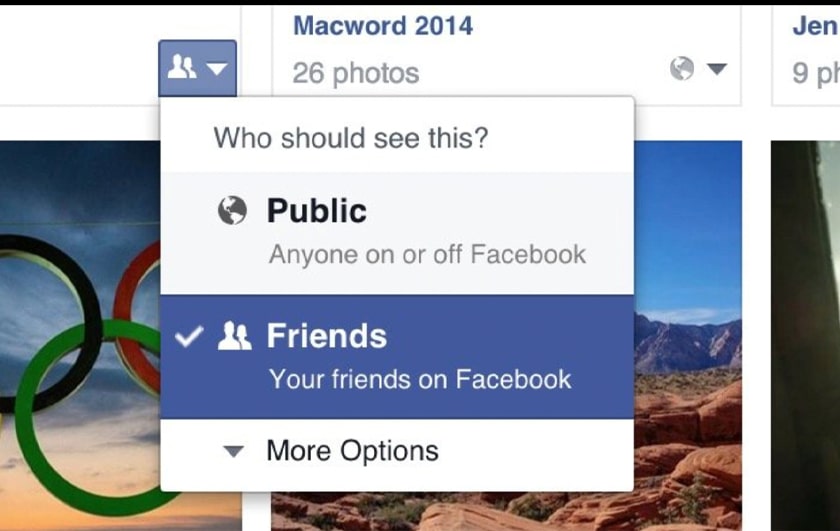Click the friends icon in Friends option
Image resolution: width=840 pixels, height=531 pixels.
[x=234, y=336]
